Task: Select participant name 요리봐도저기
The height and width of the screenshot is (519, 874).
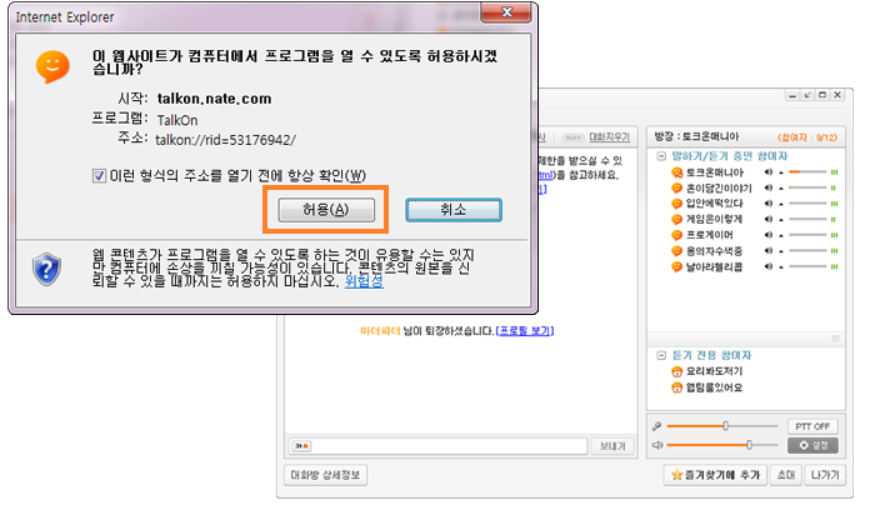Action: pos(714,371)
